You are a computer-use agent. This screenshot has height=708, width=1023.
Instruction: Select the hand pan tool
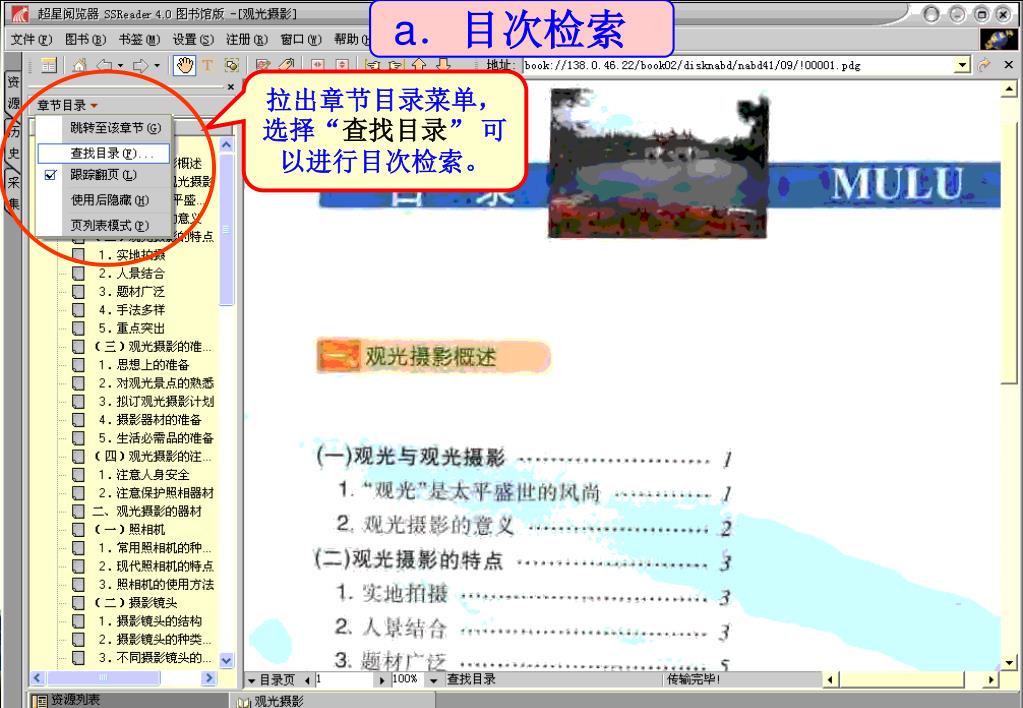[x=185, y=65]
